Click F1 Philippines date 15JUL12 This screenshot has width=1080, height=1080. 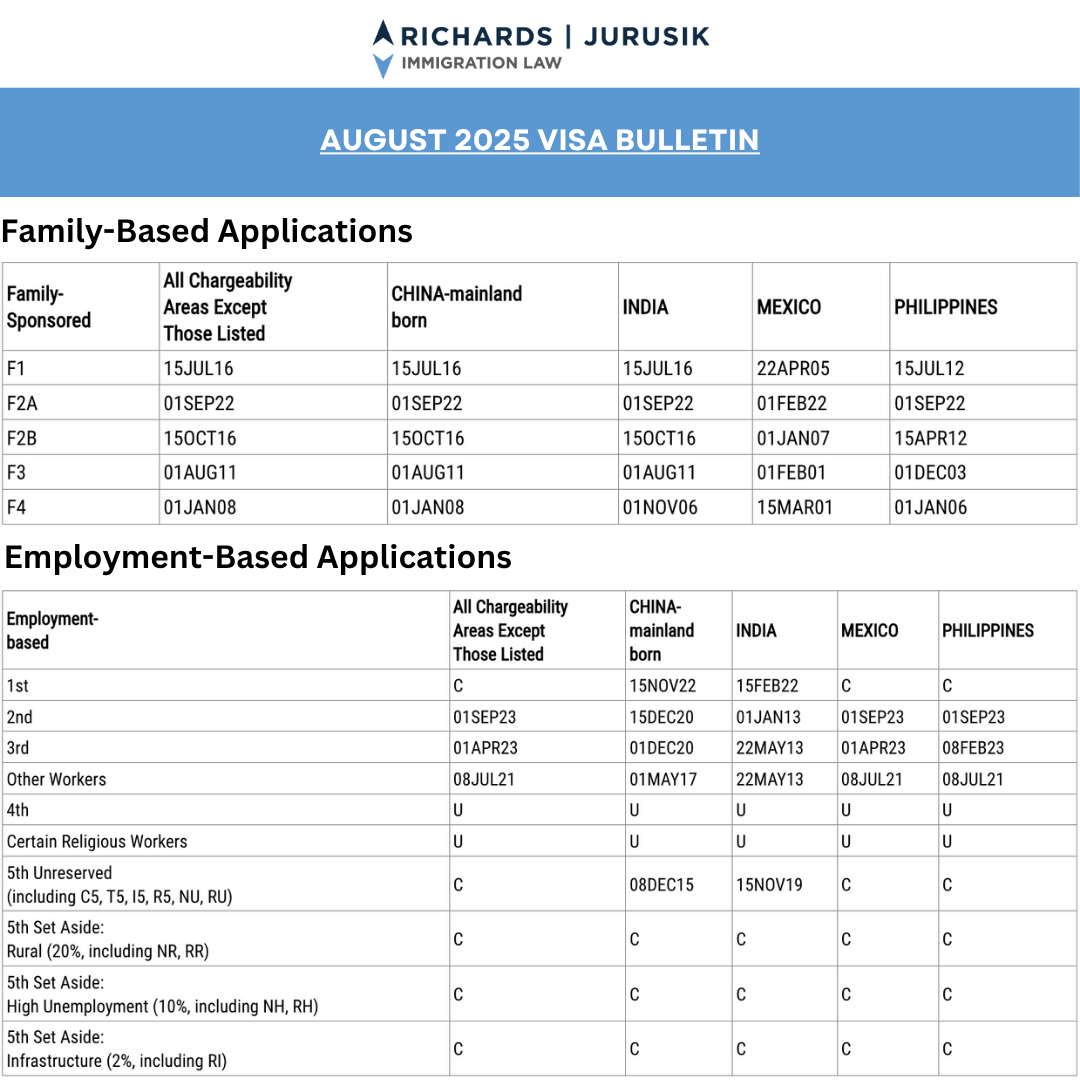(x=929, y=368)
